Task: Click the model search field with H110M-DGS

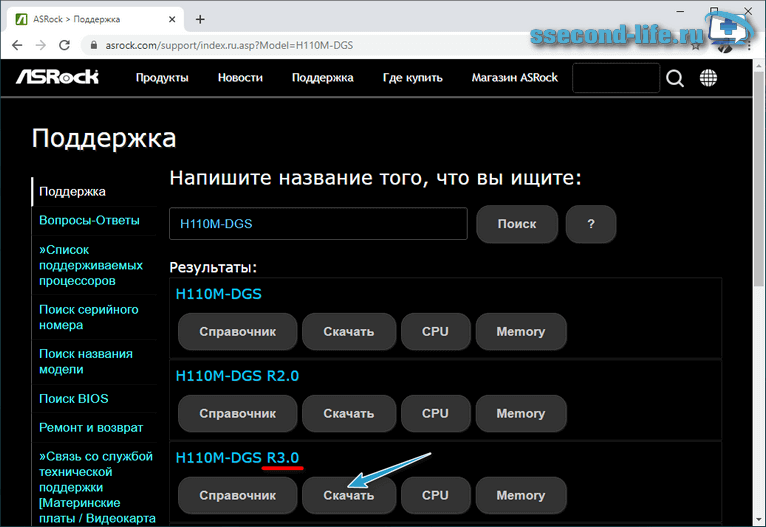Action: click(x=318, y=224)
